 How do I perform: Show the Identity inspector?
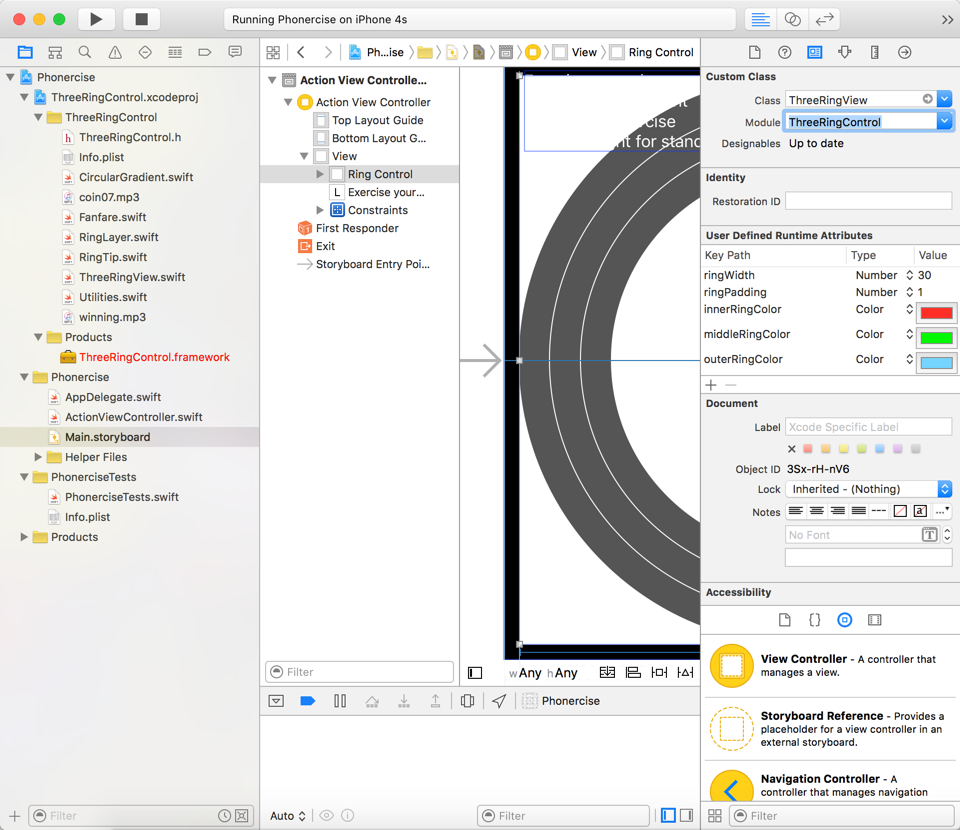point(814,52)
